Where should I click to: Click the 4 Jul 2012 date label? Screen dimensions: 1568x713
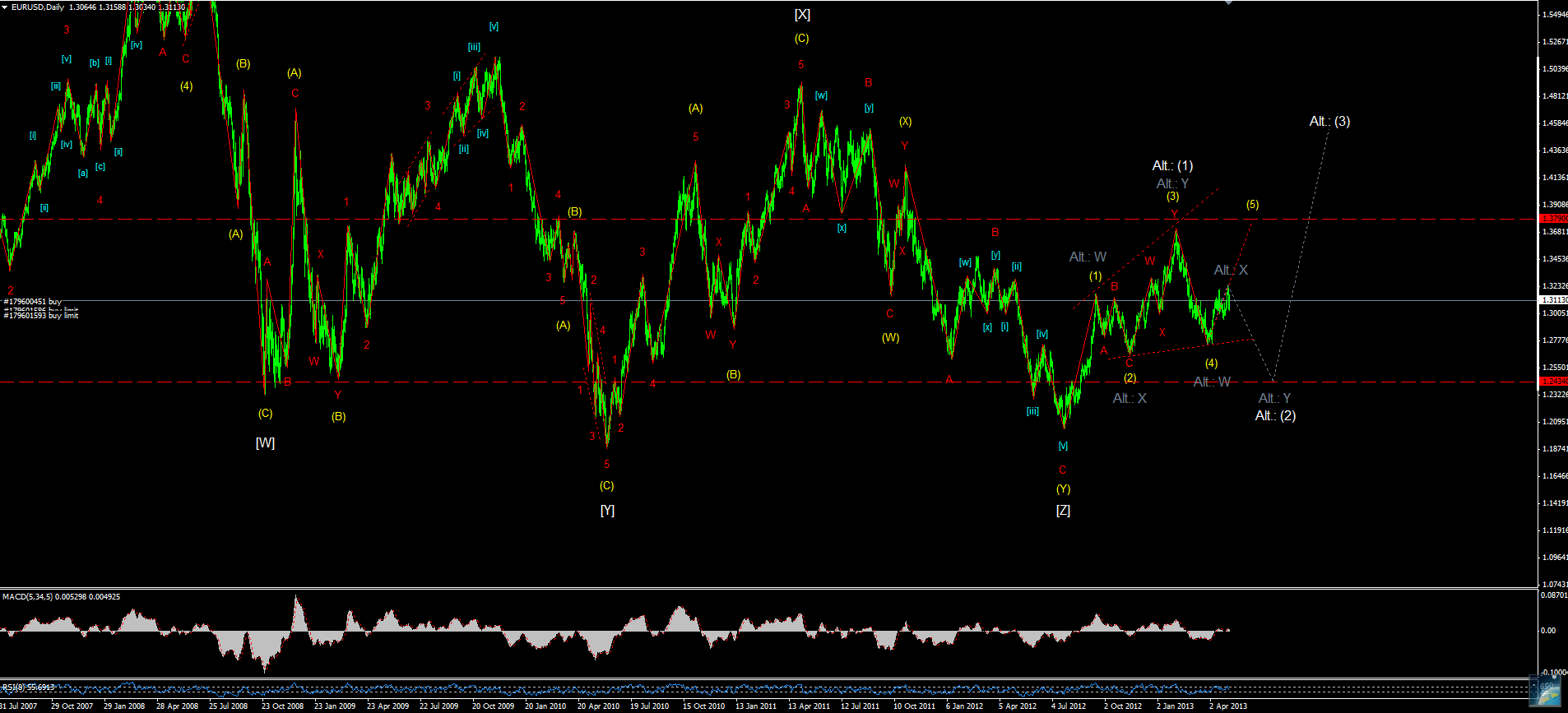(1069, 706)
